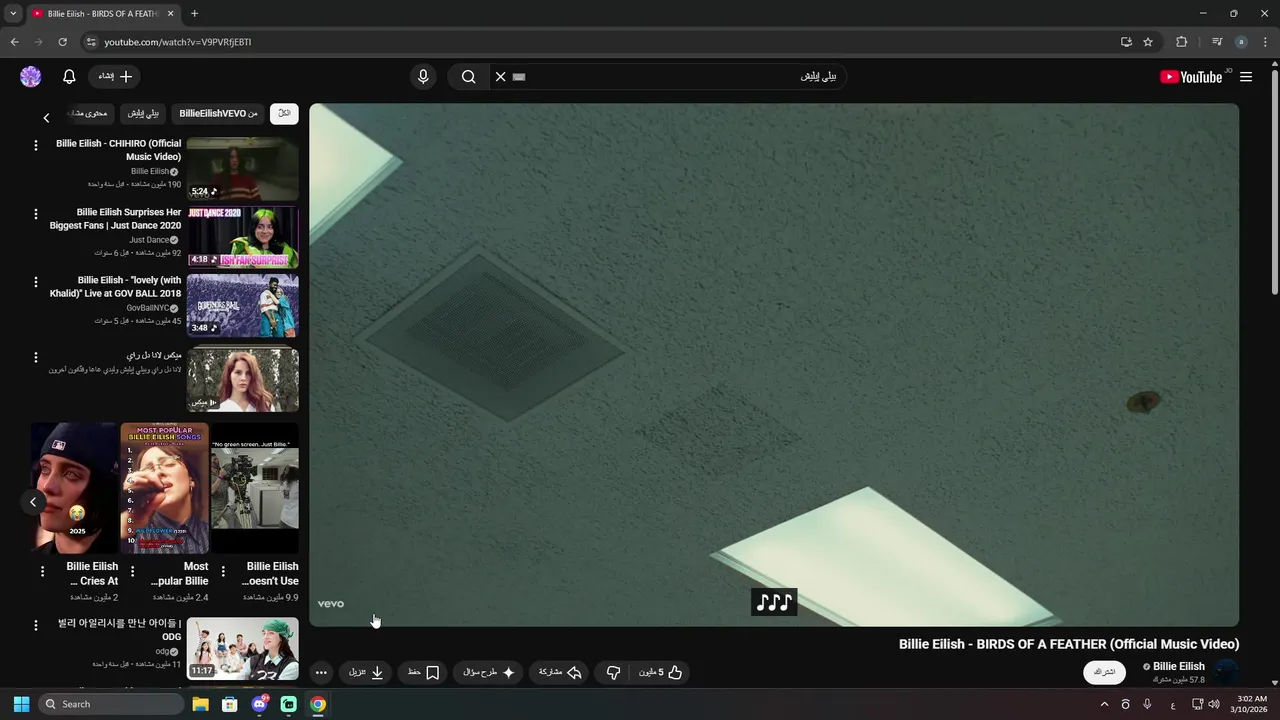This screenshot has height=720, width=1280.
Task: Clear the search box with the X icon
Action: coord(501,77)
